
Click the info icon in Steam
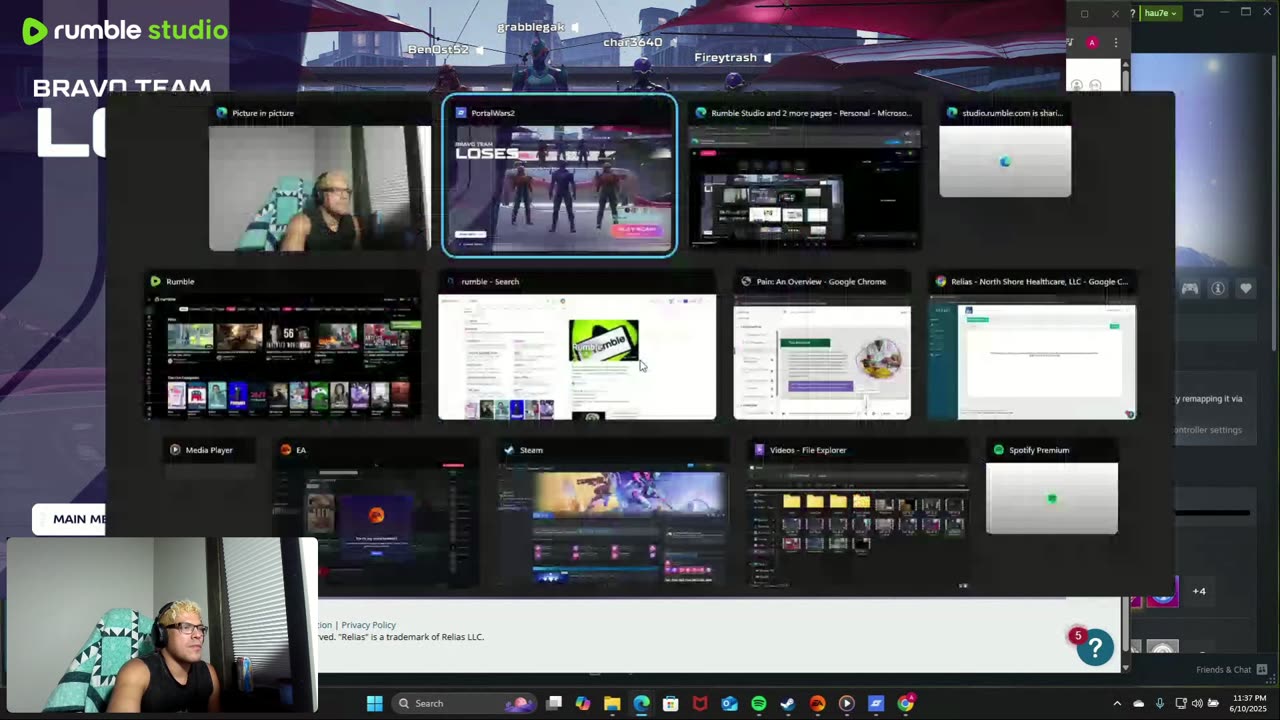coord(1218,289)
